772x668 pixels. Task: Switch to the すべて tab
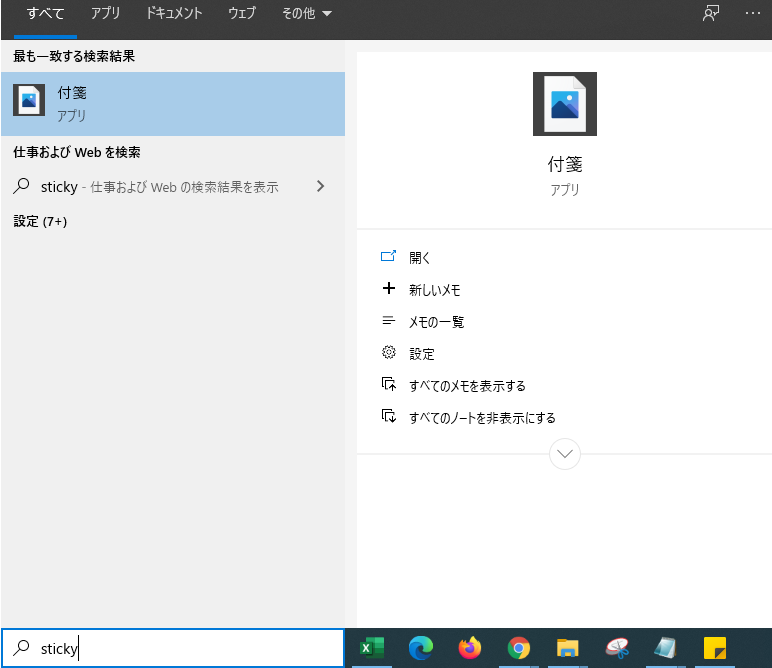coord(45,13)
